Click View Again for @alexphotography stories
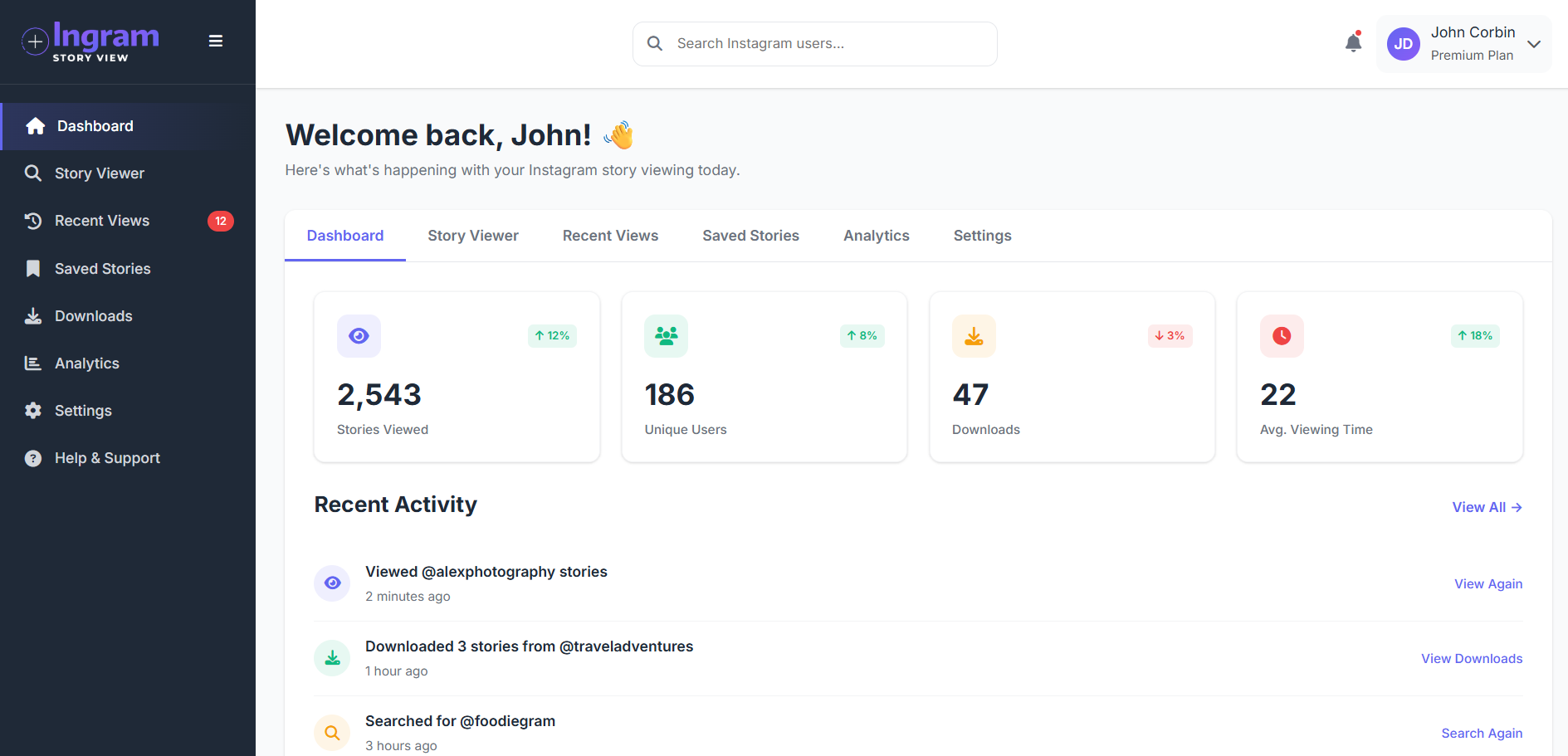The image size is (1568, 756). pos(1487,583)
